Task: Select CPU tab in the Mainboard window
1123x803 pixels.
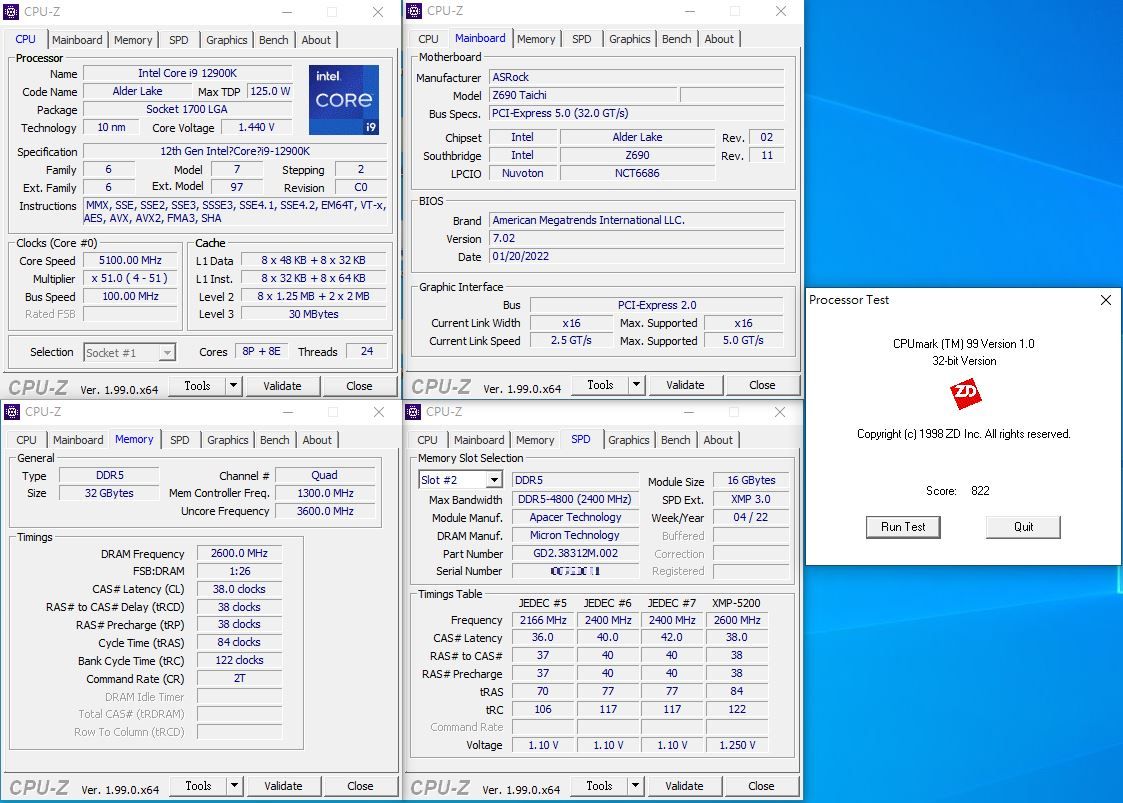Action: tap(428, 39)
